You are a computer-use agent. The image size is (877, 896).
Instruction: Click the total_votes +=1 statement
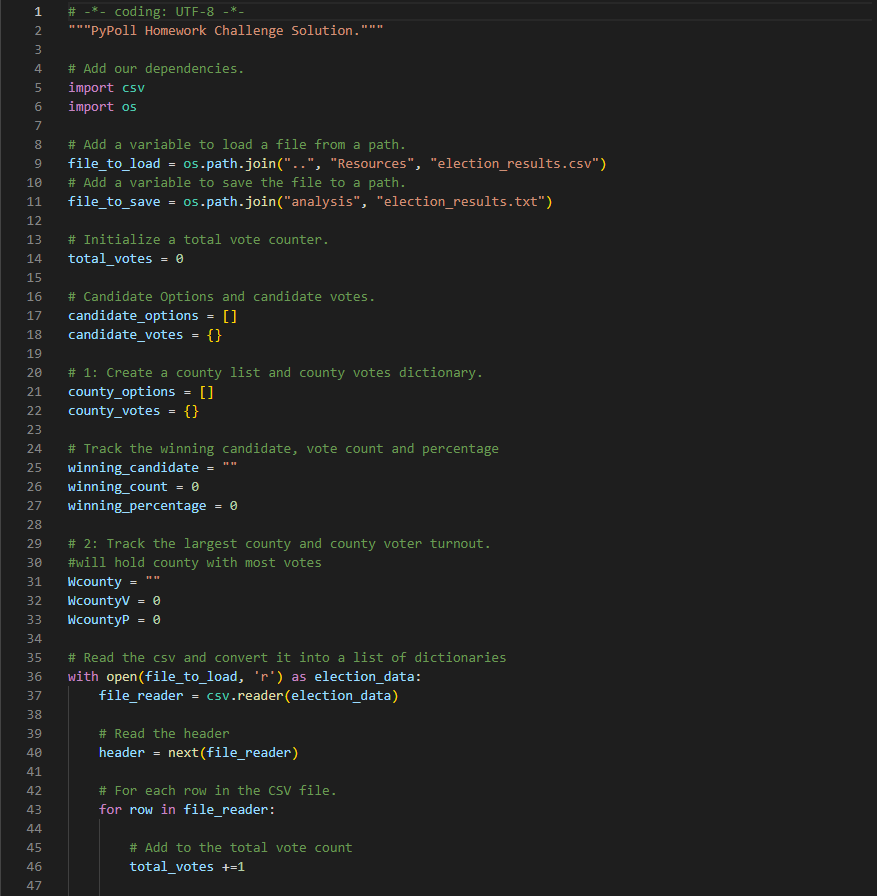pyautogui.click(x=187, y=867)
